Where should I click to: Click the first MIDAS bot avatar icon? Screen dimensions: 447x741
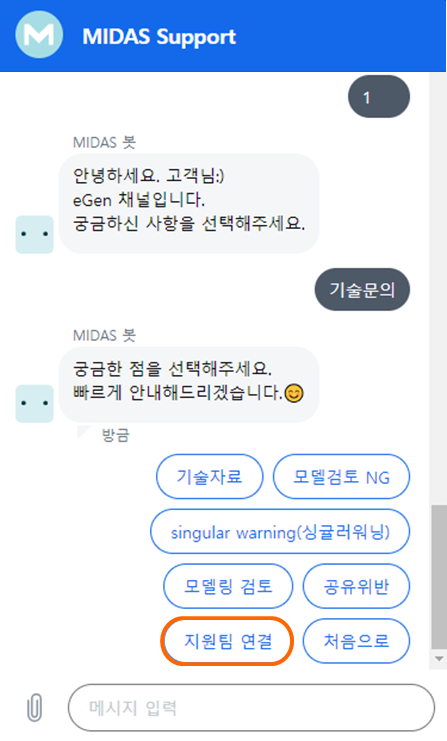pyautogui.click(x=34, y=234)
